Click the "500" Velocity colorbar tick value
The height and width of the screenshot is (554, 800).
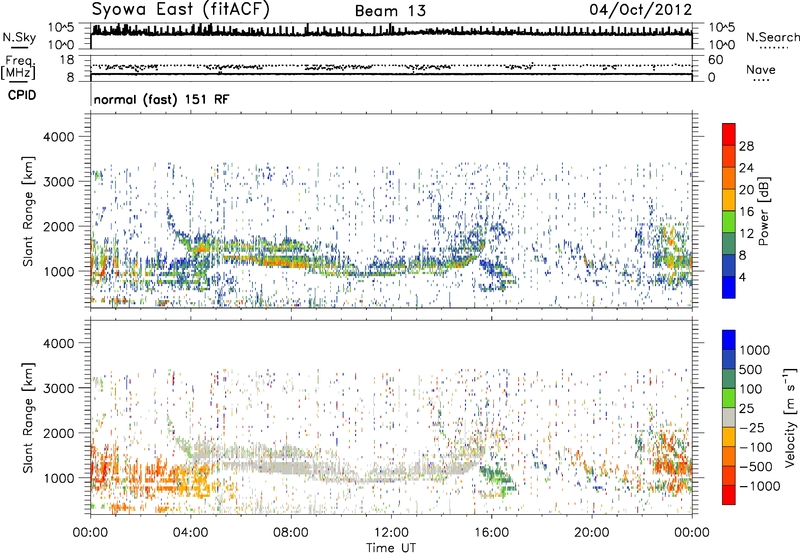pos(751,369)
